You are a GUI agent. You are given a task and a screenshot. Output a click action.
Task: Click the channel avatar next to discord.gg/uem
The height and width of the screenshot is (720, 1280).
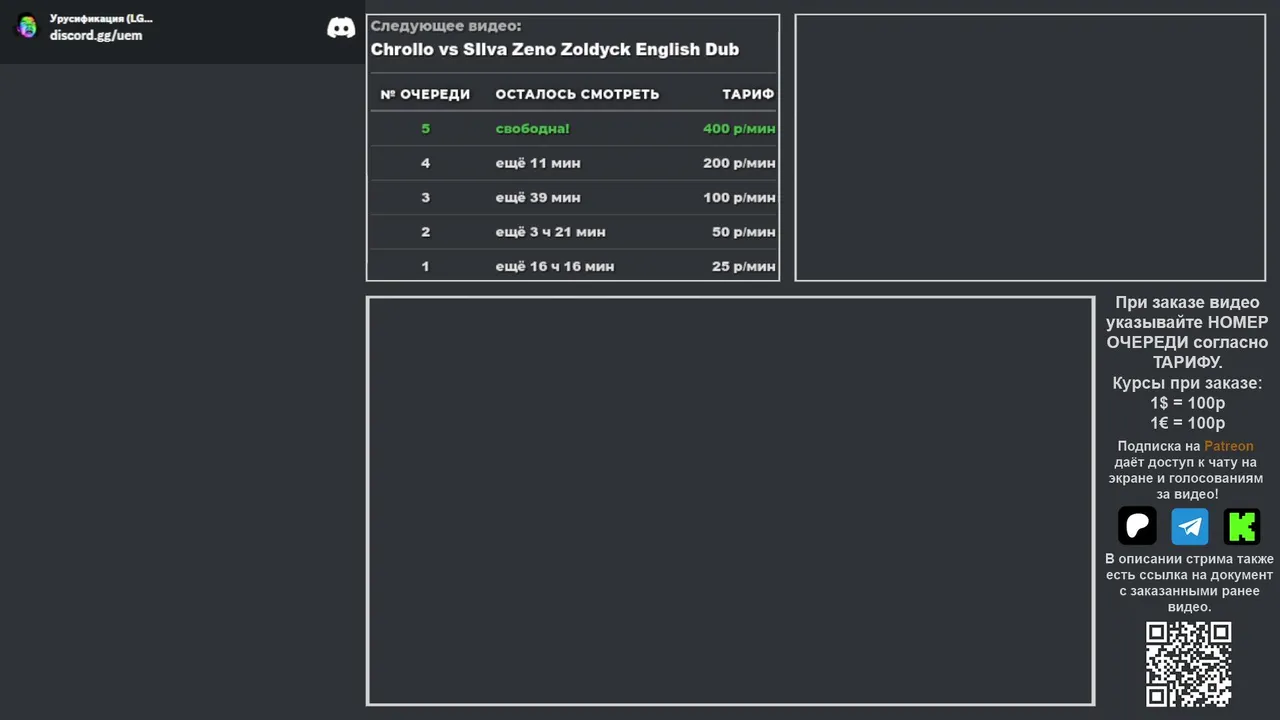(27, 27)
